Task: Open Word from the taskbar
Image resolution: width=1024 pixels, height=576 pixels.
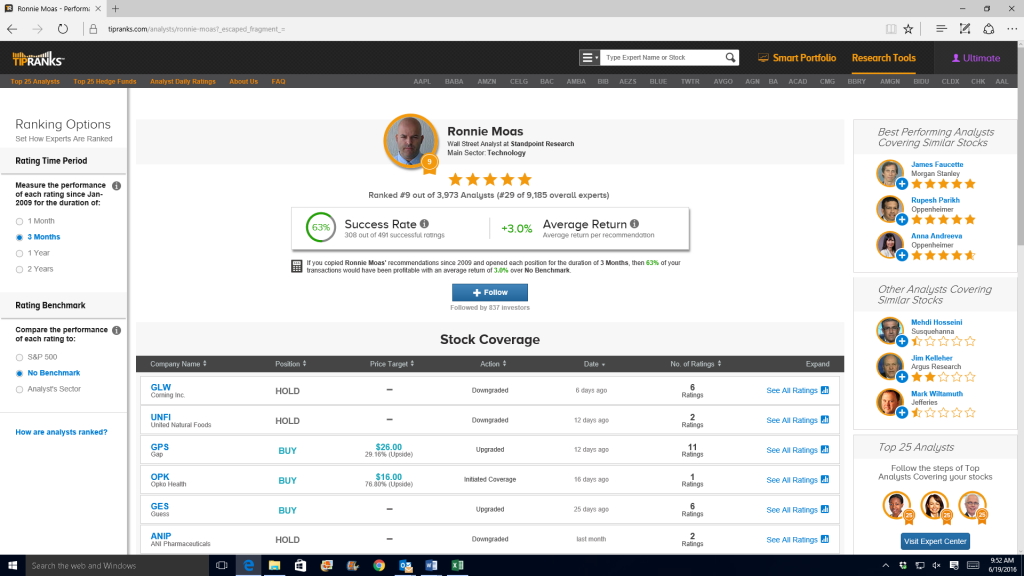Action: click(431, 566)
